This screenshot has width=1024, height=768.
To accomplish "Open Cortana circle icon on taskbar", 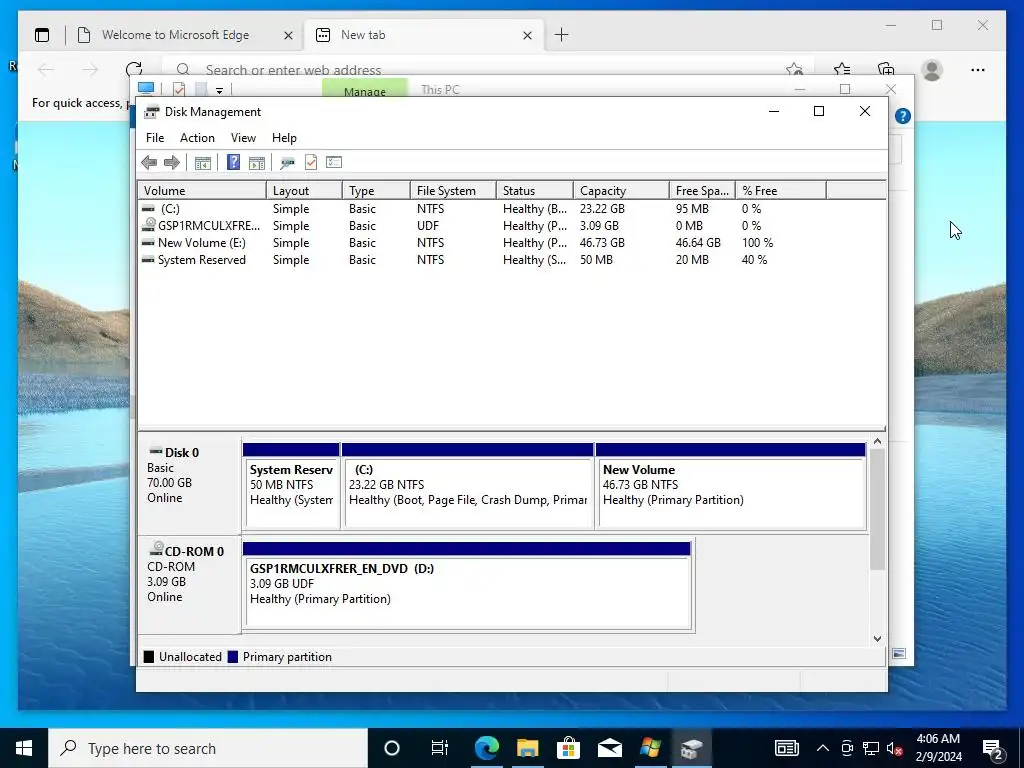I will tap(392, 748).
